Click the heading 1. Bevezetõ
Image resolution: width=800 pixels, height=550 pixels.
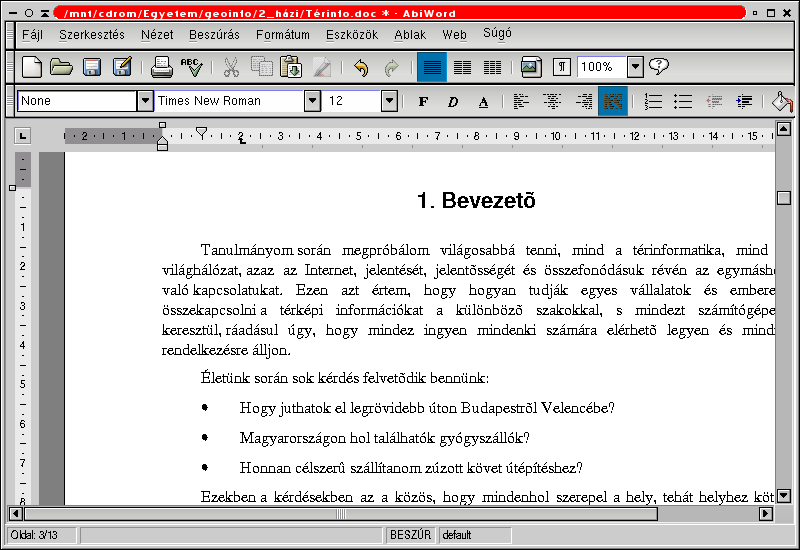point(477,201)
